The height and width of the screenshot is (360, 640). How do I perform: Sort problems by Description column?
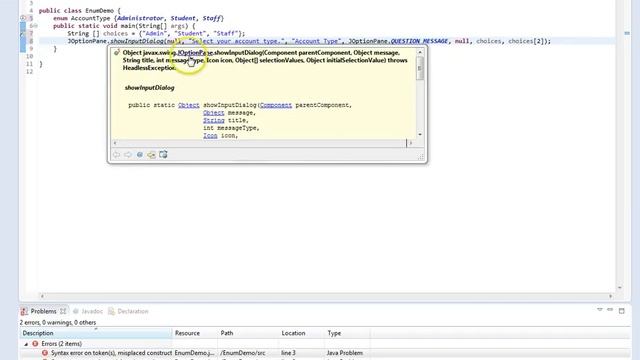pyautogui.click(x=96, y=333)
